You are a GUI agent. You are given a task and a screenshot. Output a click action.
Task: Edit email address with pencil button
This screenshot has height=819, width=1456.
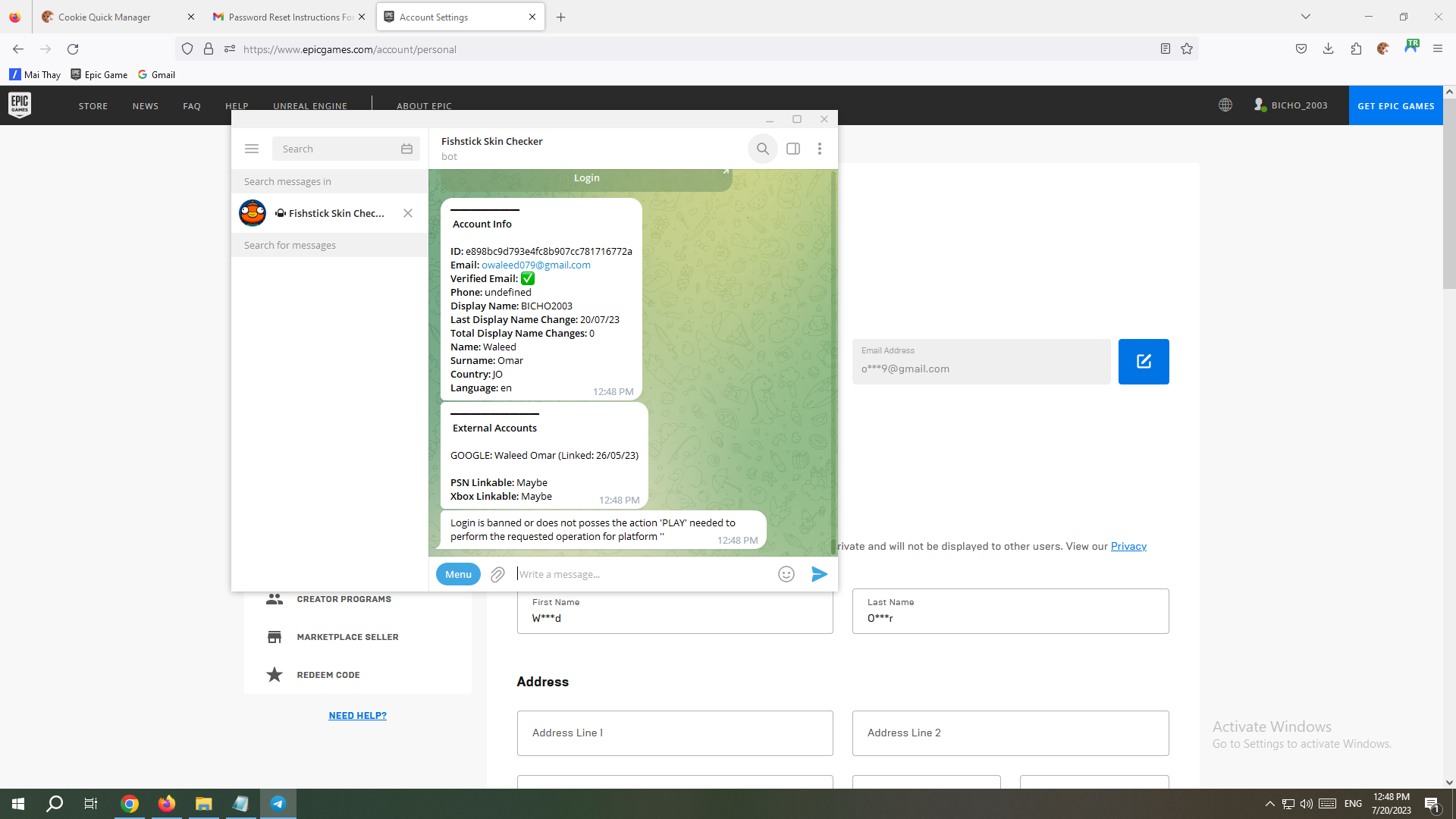tap(1144, 362)
